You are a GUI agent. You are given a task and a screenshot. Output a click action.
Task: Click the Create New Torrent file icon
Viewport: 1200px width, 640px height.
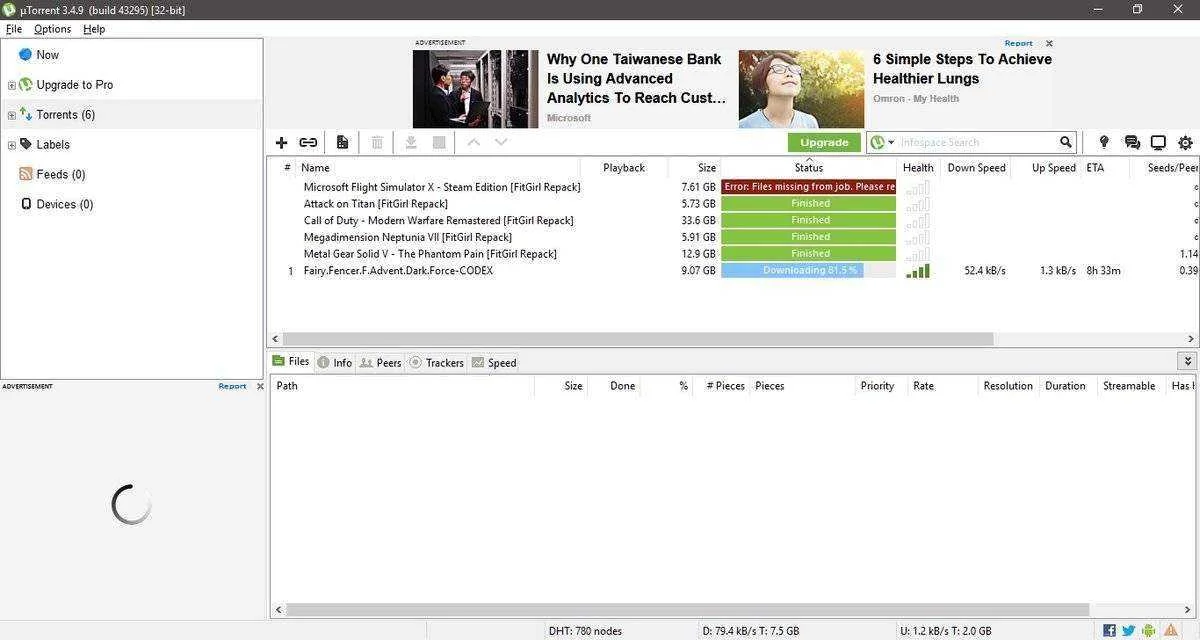click(342, 142)
